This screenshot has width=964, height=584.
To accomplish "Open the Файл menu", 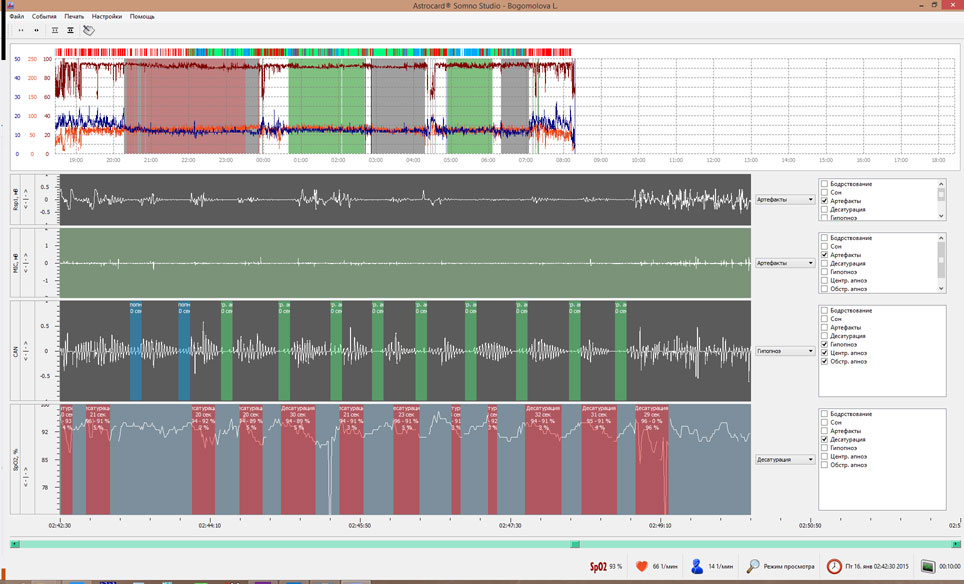I will [x=15, y=17].
